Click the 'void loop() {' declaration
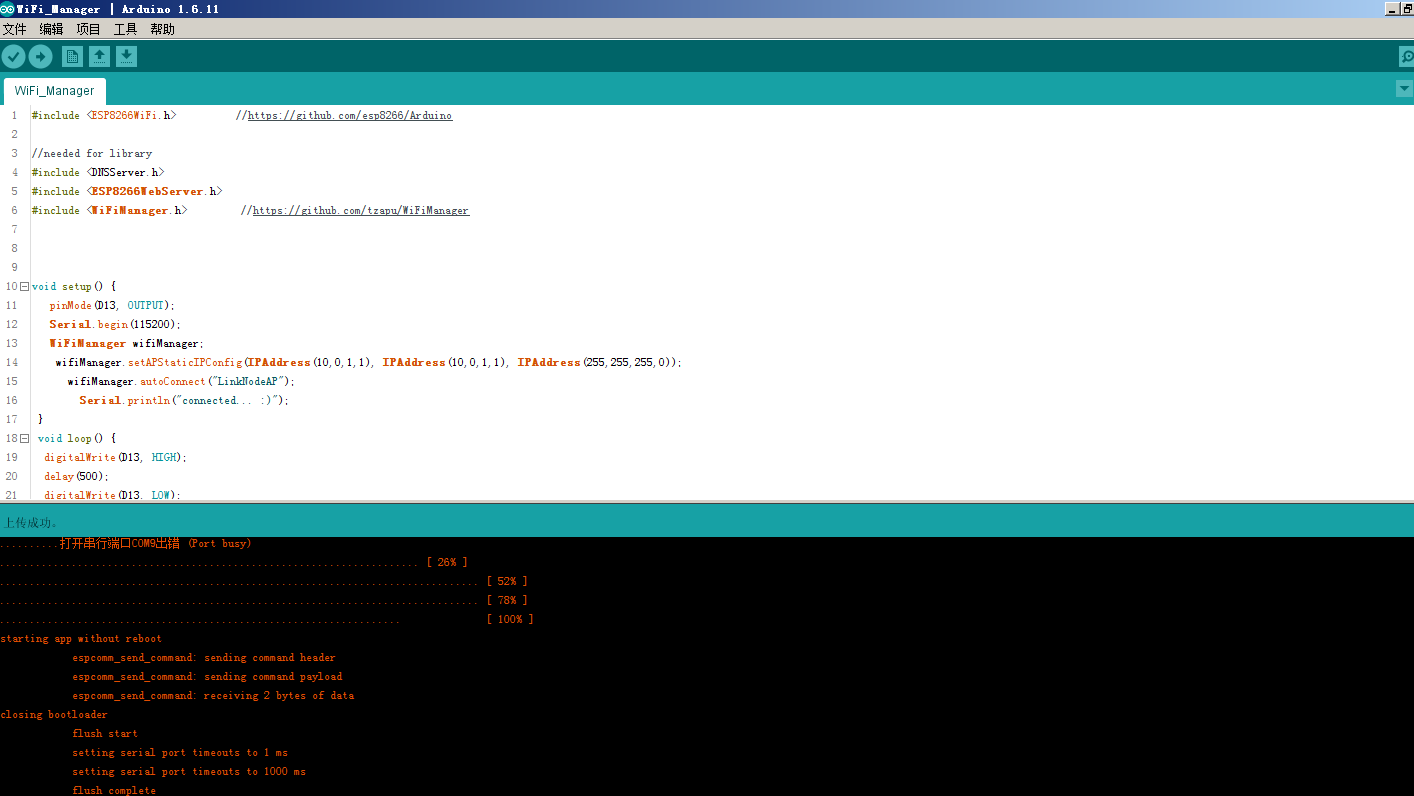 [x=77, y=439]
